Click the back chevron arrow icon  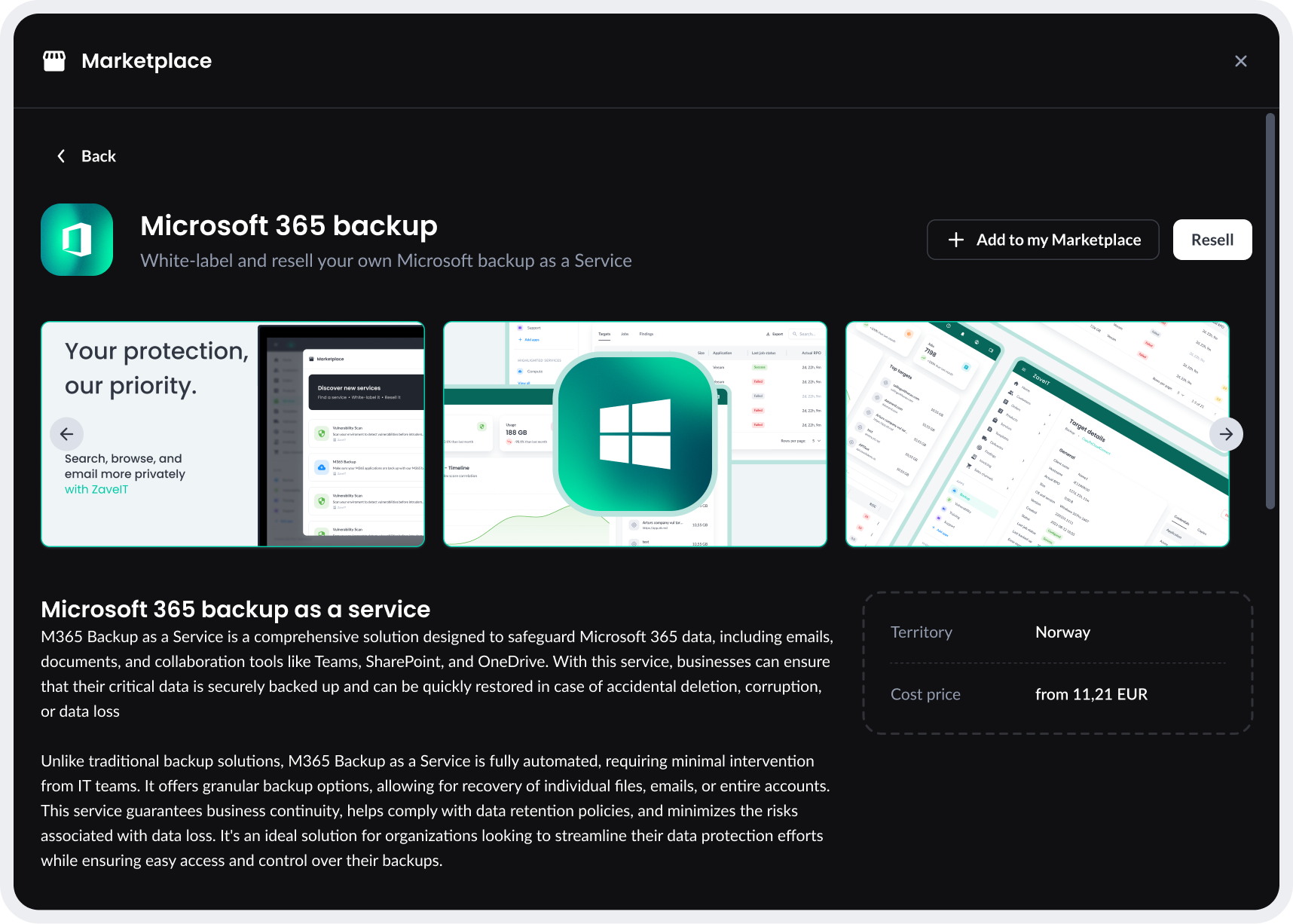click(x=61, y=156)
